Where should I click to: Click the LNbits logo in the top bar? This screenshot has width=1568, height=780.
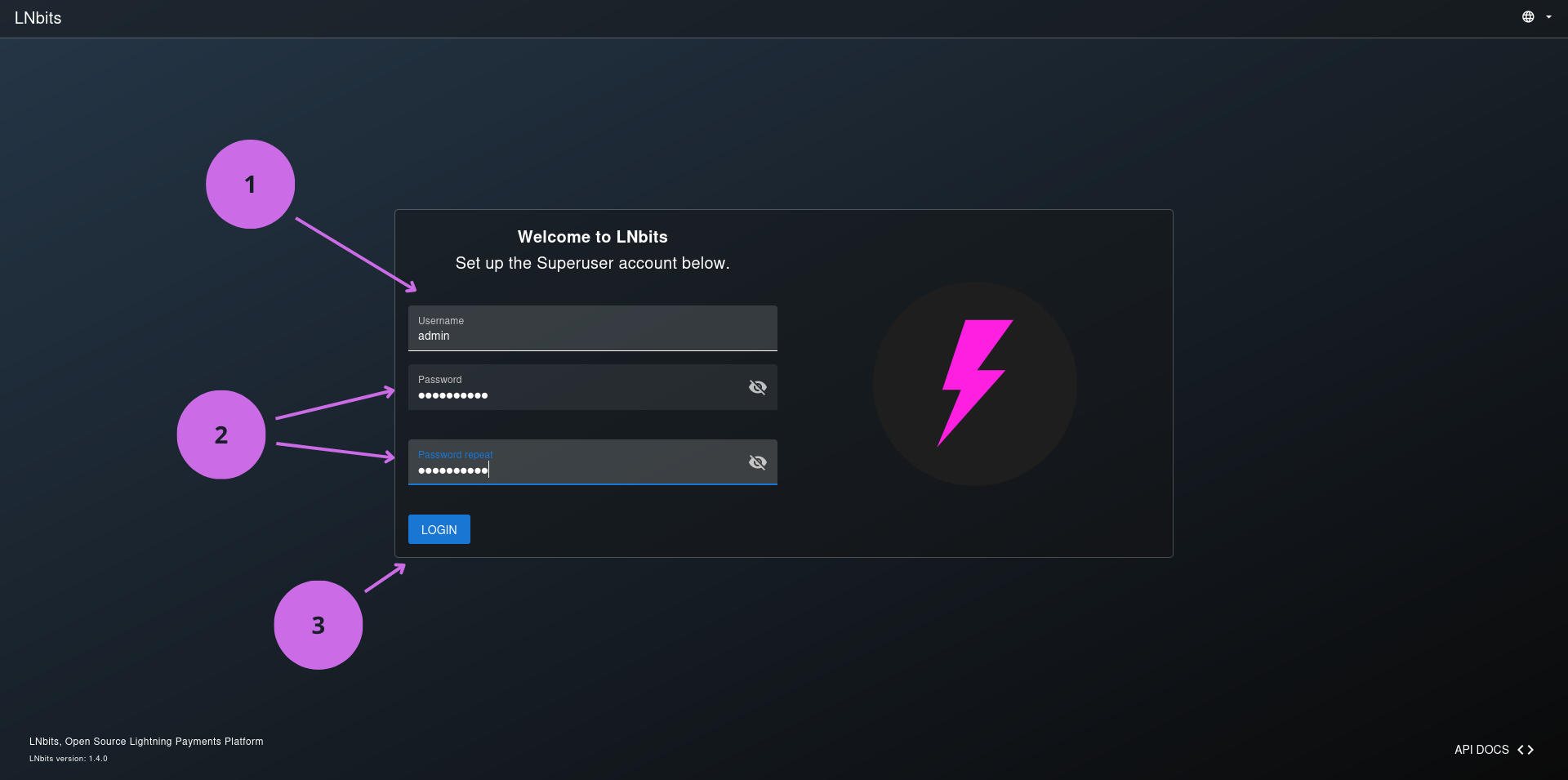(37, 17)
